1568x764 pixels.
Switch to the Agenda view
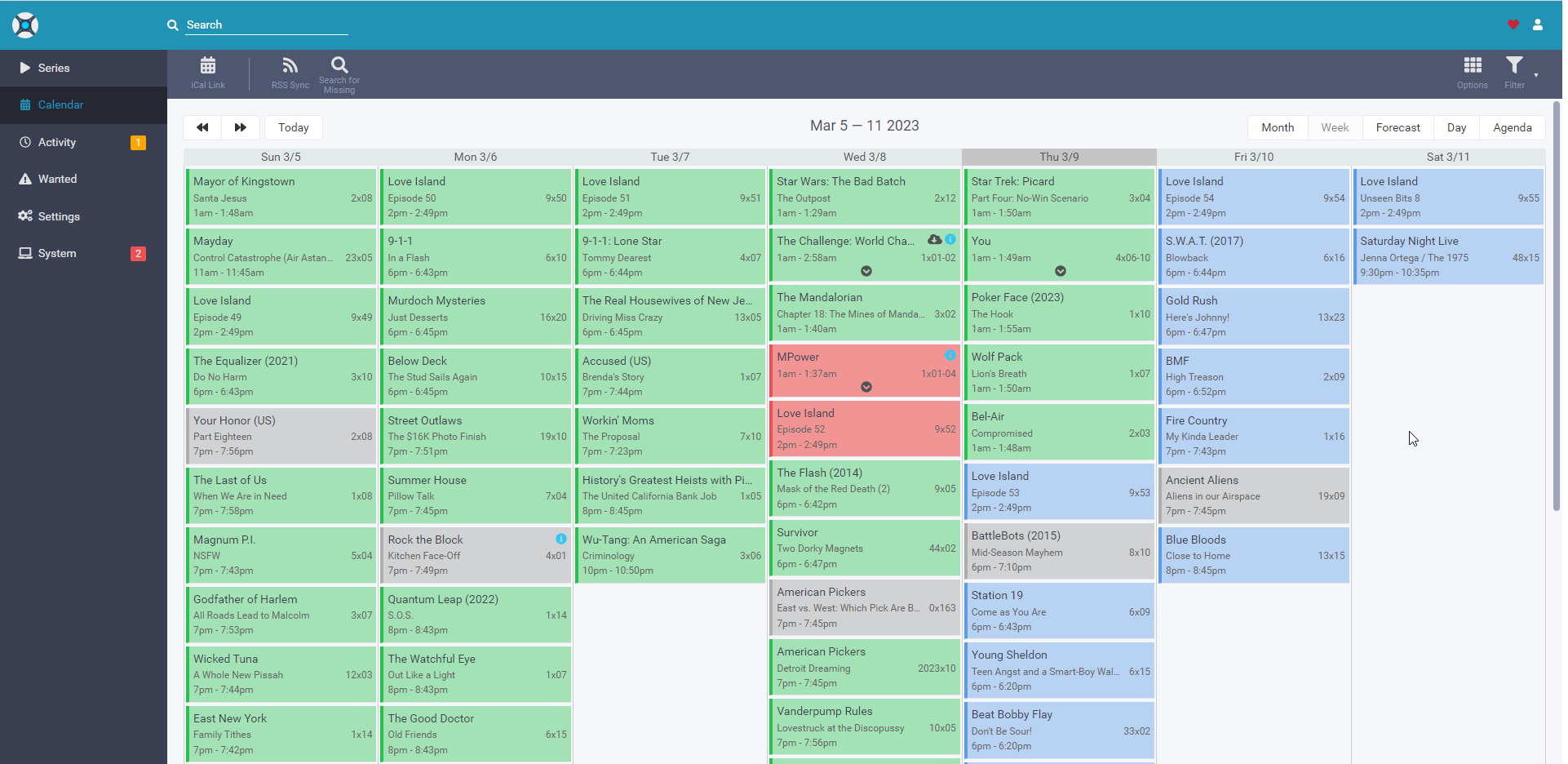pos(1512,127)
